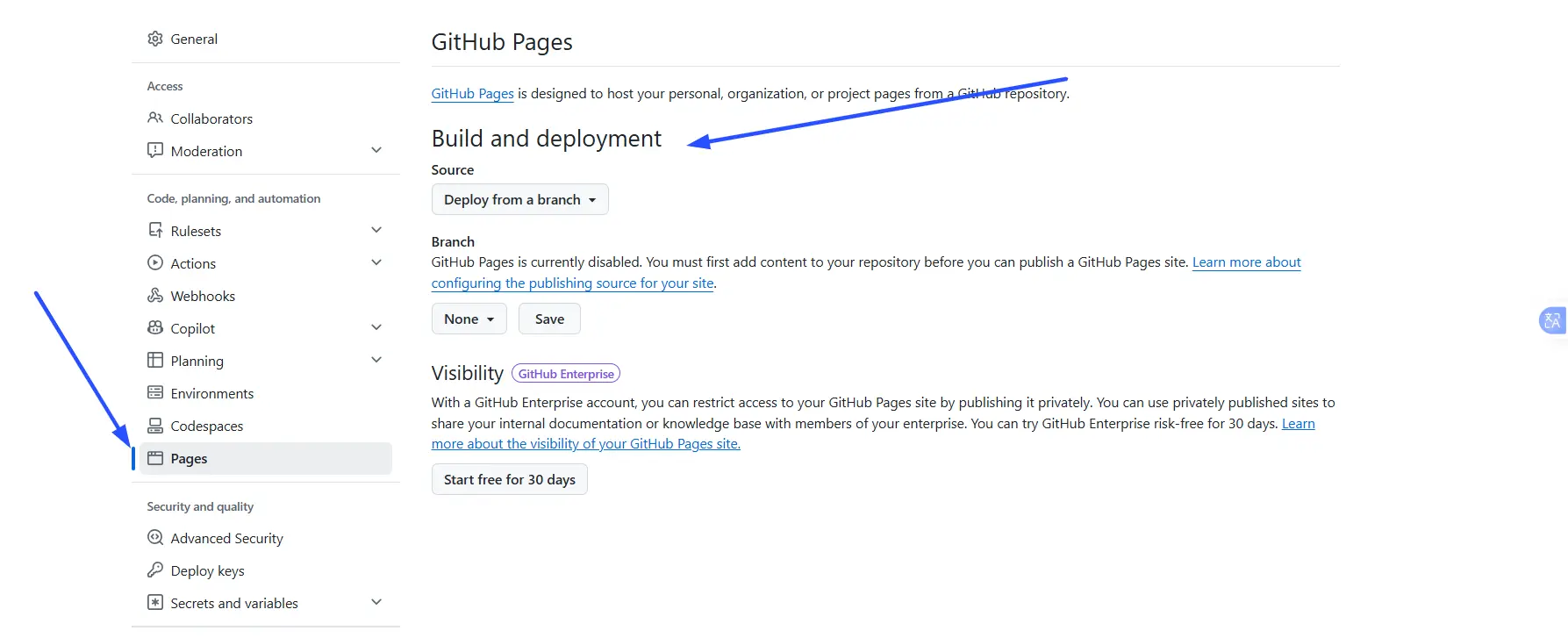Click the Codespaces icon
The height and width of the screenshot is (638, 1568).
[155, 426]
